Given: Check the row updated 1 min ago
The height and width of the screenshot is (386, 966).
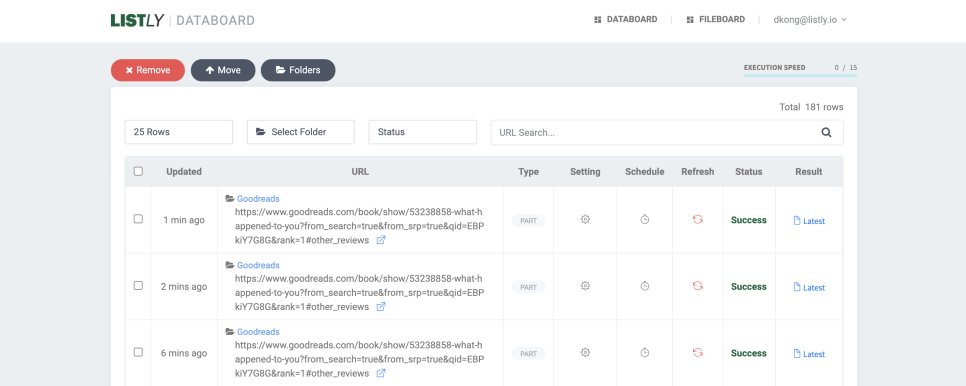Looking at the screenshot, I should 138,219.
